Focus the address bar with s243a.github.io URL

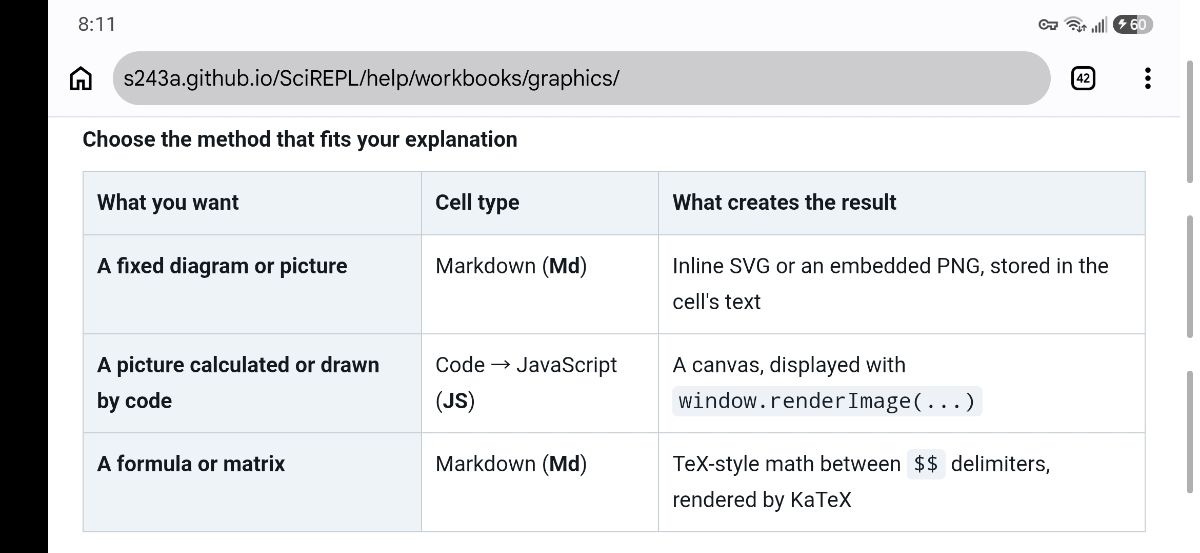click(581, 78)
